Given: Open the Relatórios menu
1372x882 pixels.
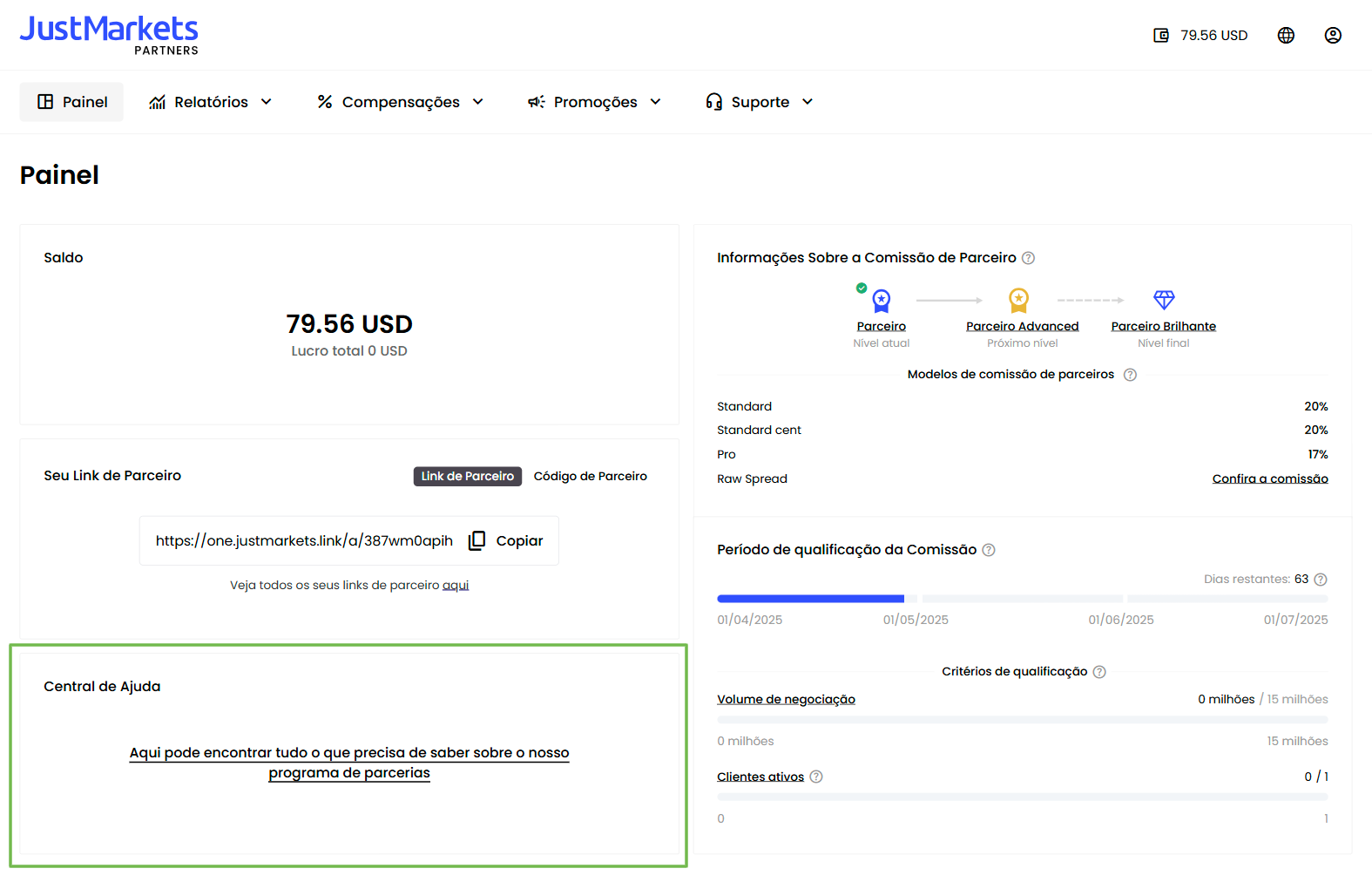Looking at the screenshot, I should pyautogui.click(x=211, y=102).
